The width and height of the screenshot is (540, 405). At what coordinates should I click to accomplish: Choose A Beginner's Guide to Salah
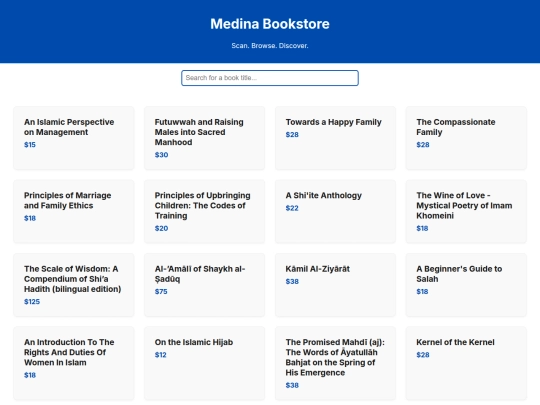[466, 285]
